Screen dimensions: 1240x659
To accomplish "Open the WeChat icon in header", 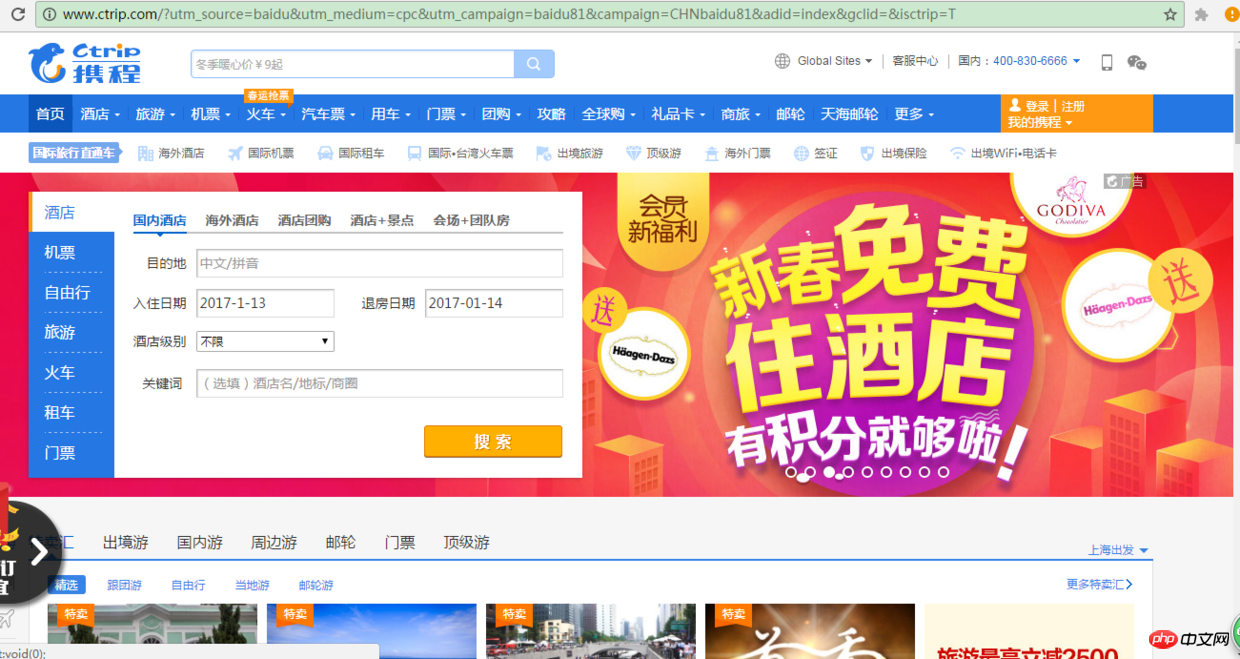I will [1137, 62].
